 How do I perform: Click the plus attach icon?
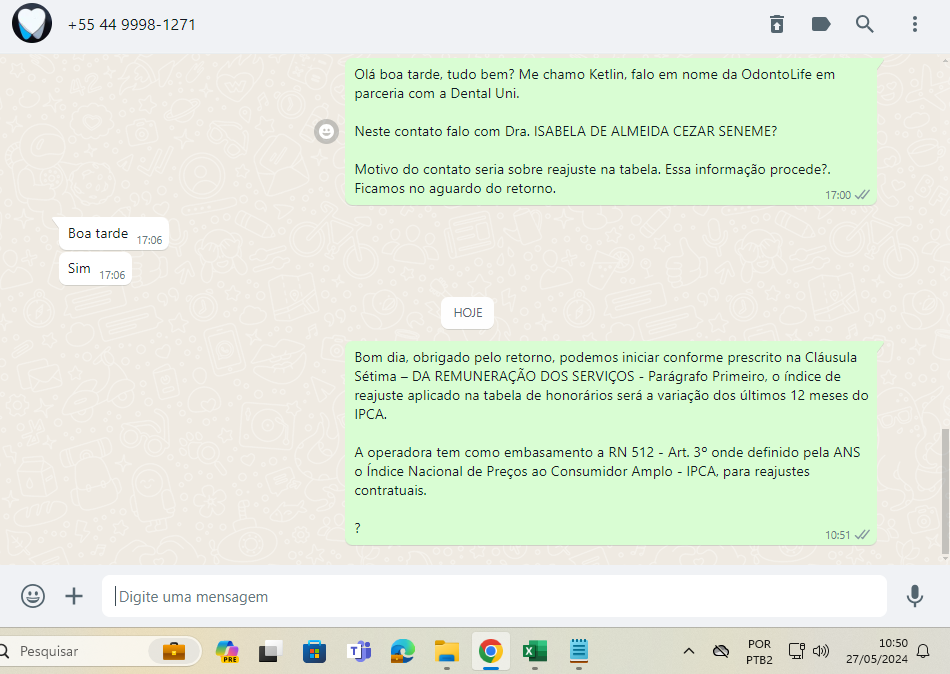click(74, 596)
